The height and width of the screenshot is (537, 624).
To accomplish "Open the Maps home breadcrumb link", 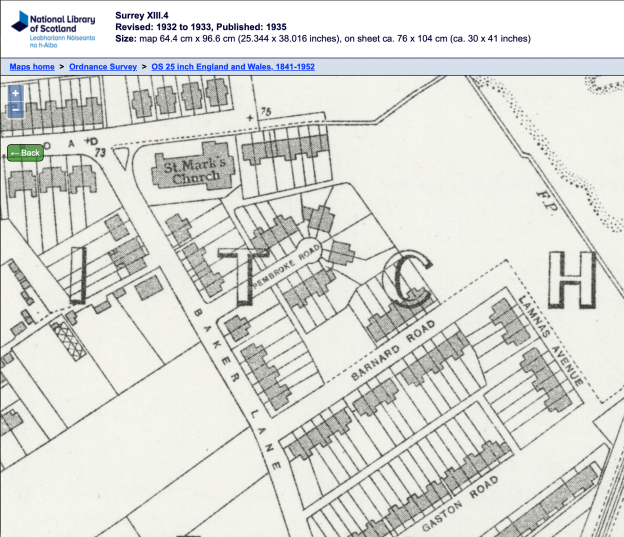I will (x=32, y=66).
